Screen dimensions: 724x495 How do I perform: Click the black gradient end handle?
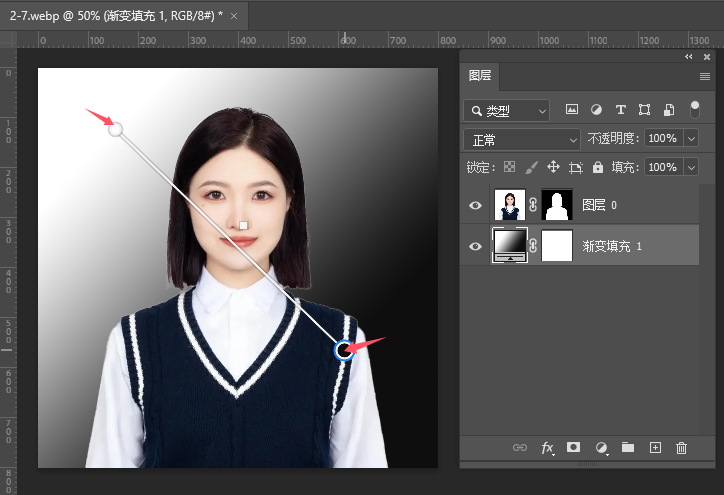point(343,350)
